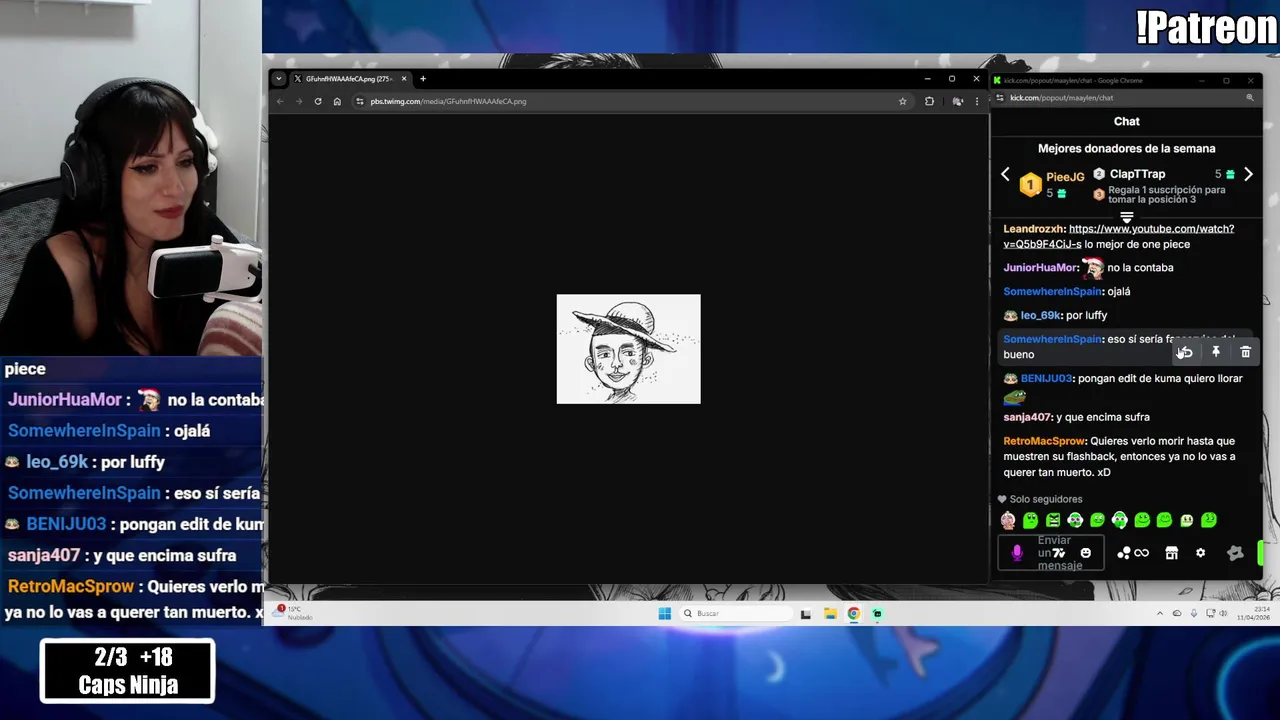1280x720 pixels.
Task: Open the Chrome extensions puzzle icon
Action: pos(929,101)
